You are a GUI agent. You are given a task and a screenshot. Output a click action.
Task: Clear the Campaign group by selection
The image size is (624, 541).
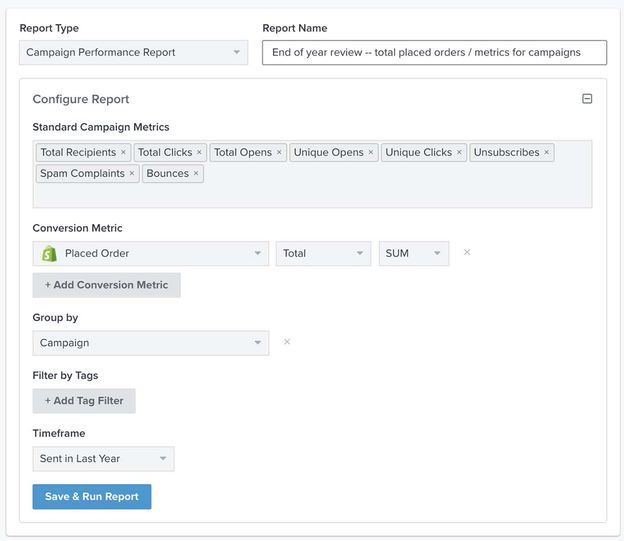point(287,342)
